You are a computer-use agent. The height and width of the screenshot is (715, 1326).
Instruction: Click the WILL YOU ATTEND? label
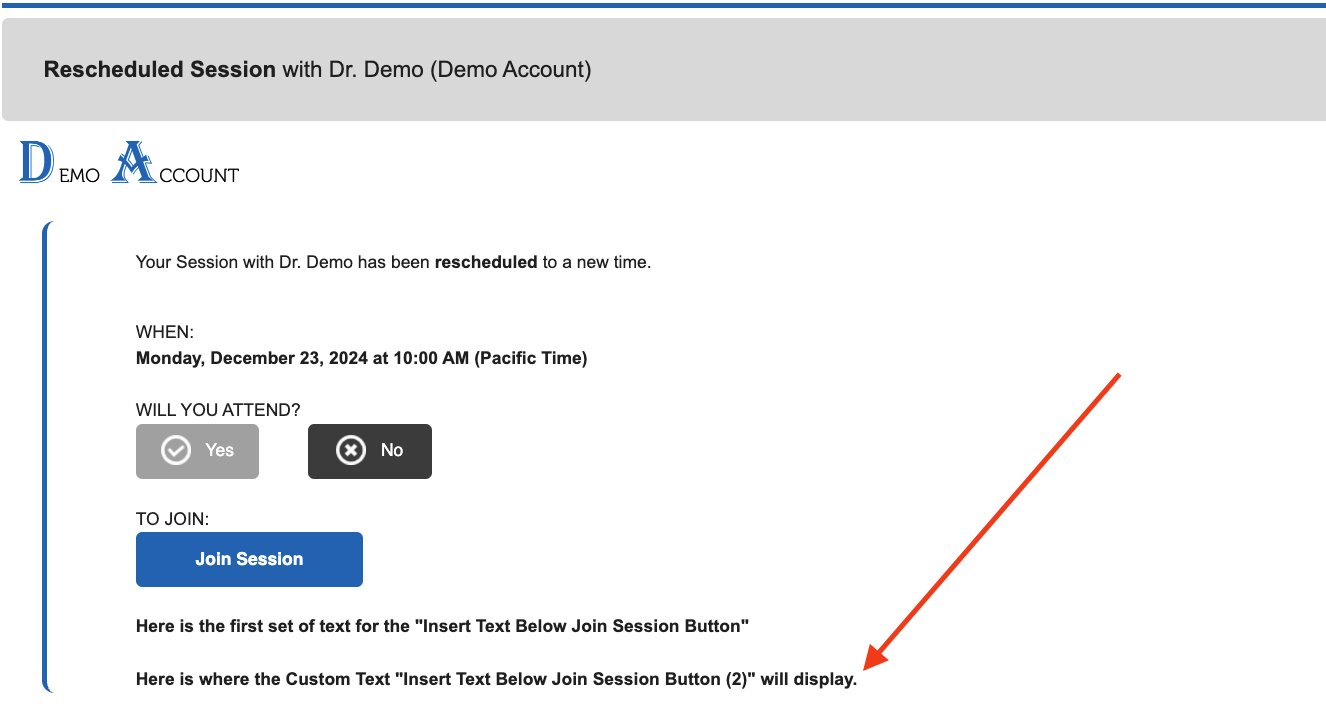(218, 410)
